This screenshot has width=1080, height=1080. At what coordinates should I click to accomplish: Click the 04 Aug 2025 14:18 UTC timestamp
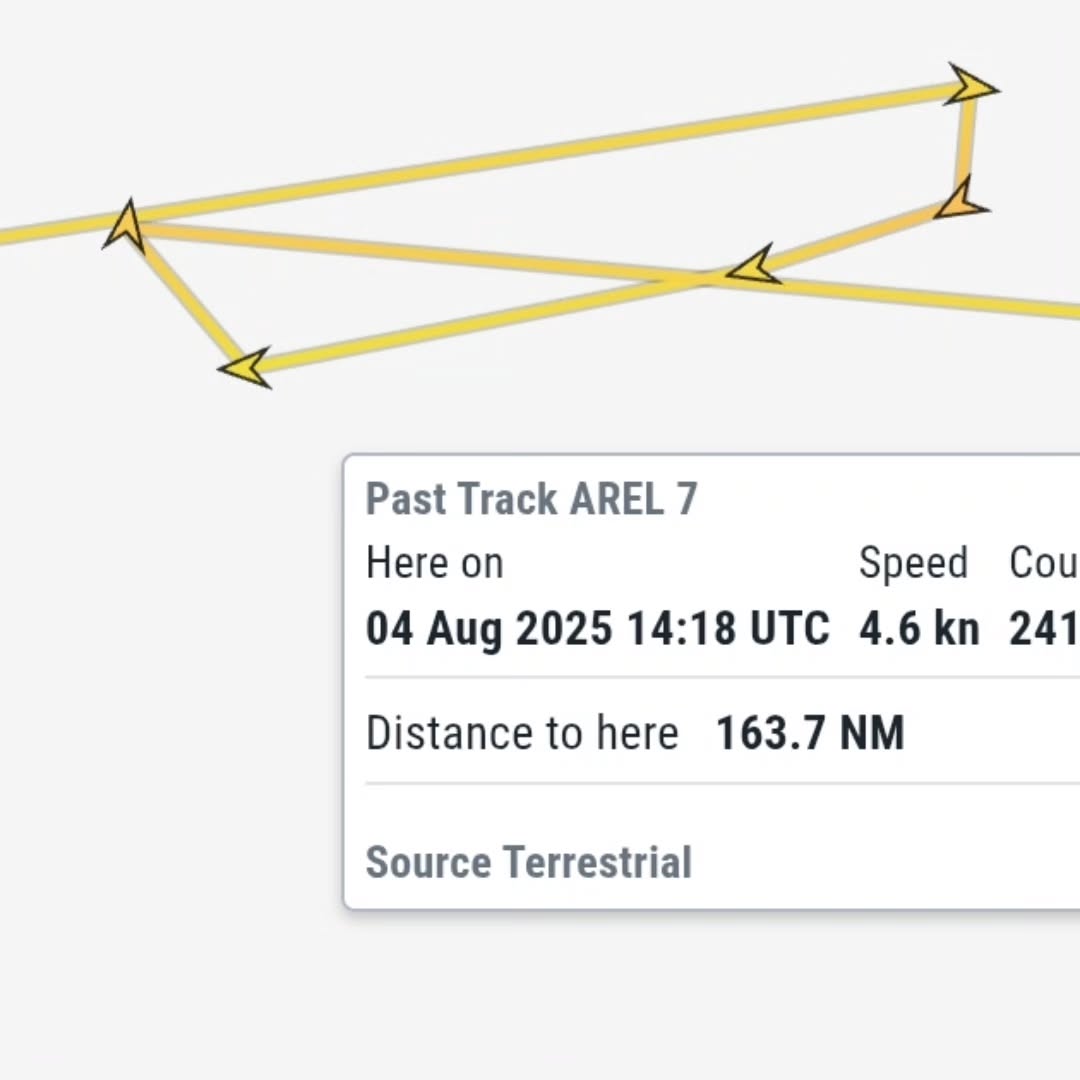click(597, 629)
